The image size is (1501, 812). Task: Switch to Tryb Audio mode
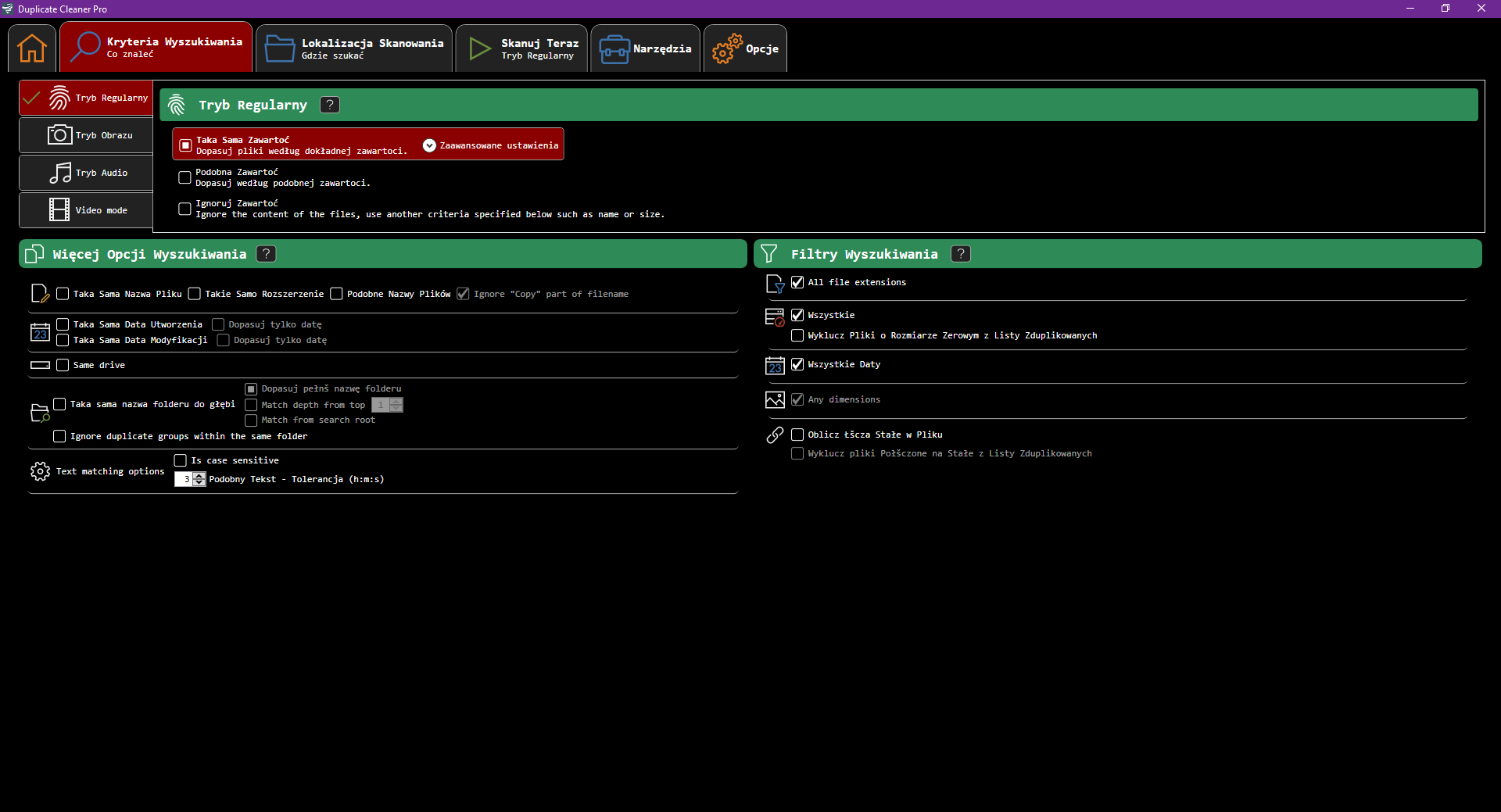[x=86, y=173]
